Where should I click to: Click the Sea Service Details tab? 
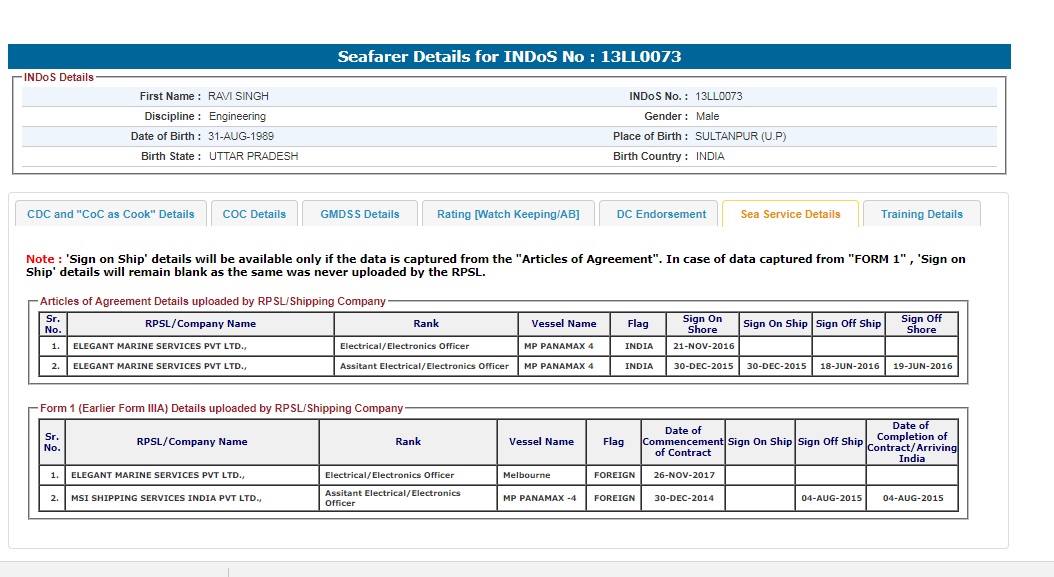click(790, 214)
